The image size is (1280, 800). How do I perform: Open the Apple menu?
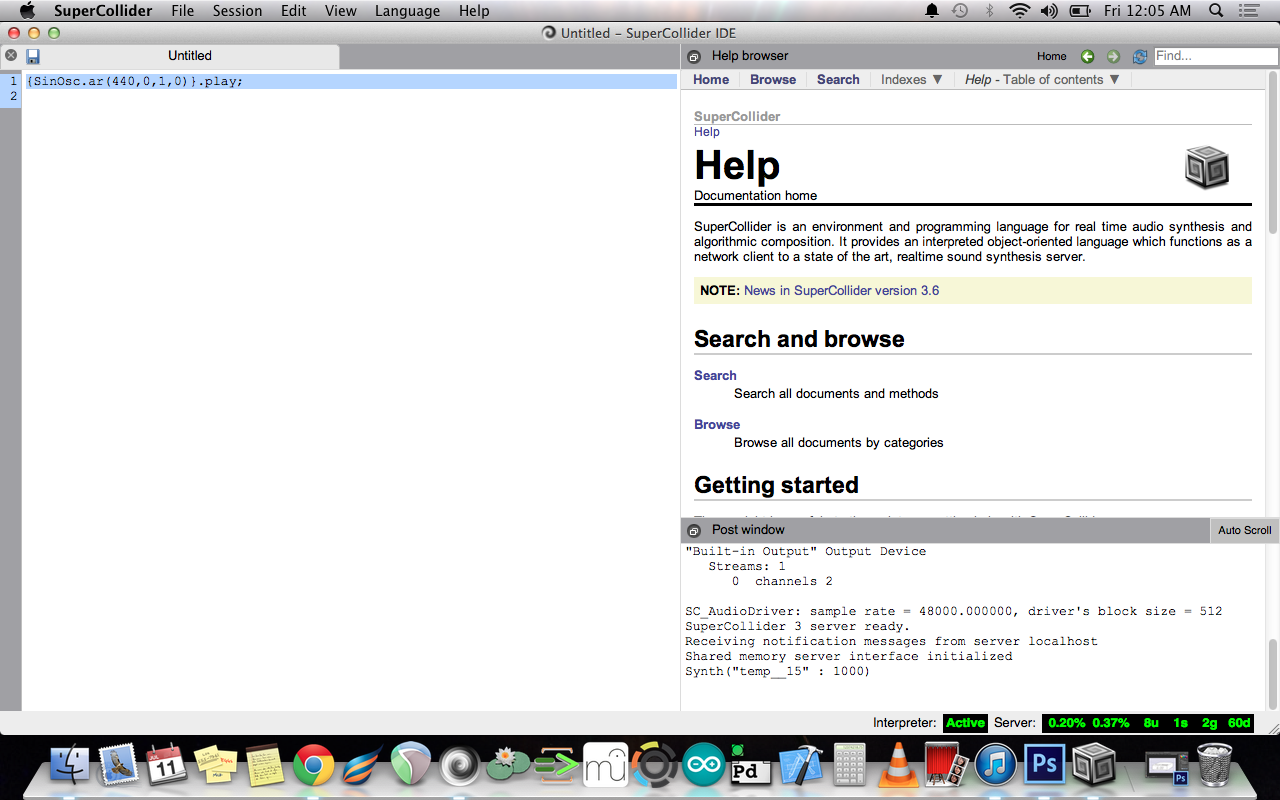[x=27, y=11]
